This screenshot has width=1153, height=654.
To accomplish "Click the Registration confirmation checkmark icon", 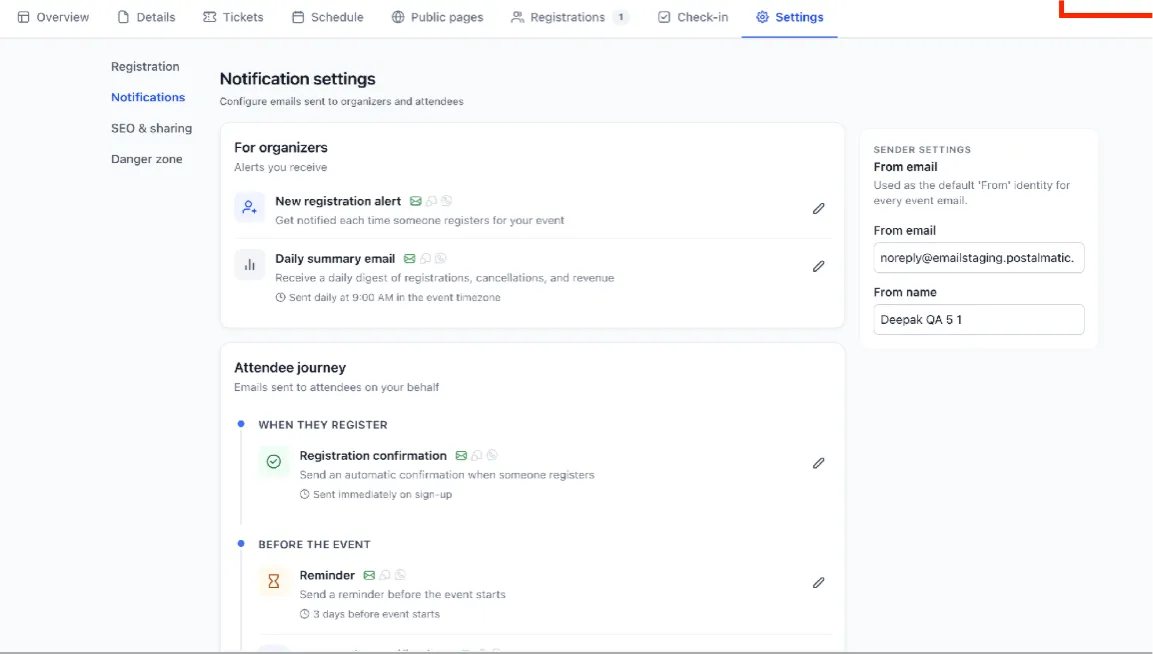I will coord(274,462).
